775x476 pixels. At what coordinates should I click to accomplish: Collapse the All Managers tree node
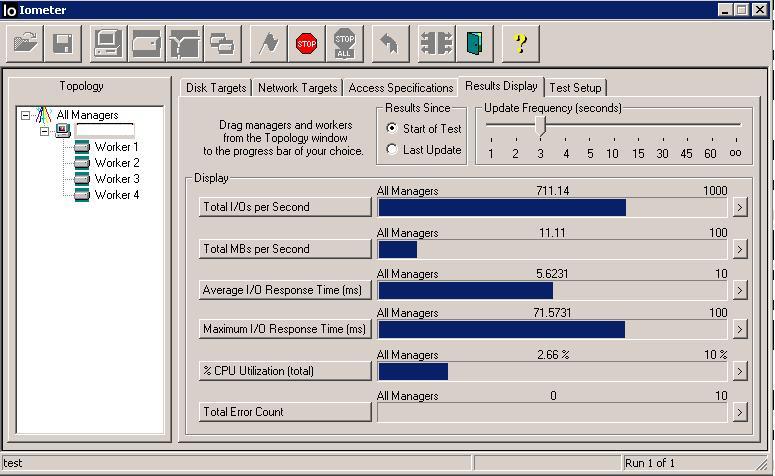[25, 116]
